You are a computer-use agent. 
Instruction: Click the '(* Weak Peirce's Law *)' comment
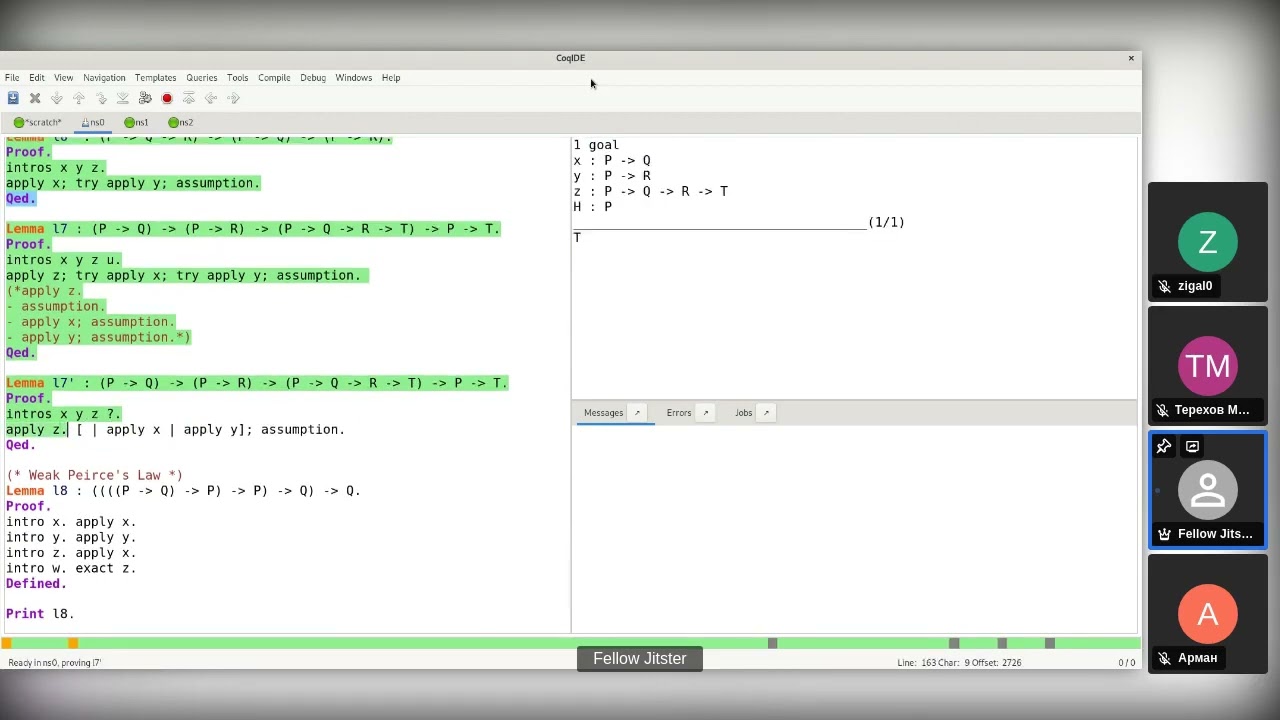click(x=94, y=476)
